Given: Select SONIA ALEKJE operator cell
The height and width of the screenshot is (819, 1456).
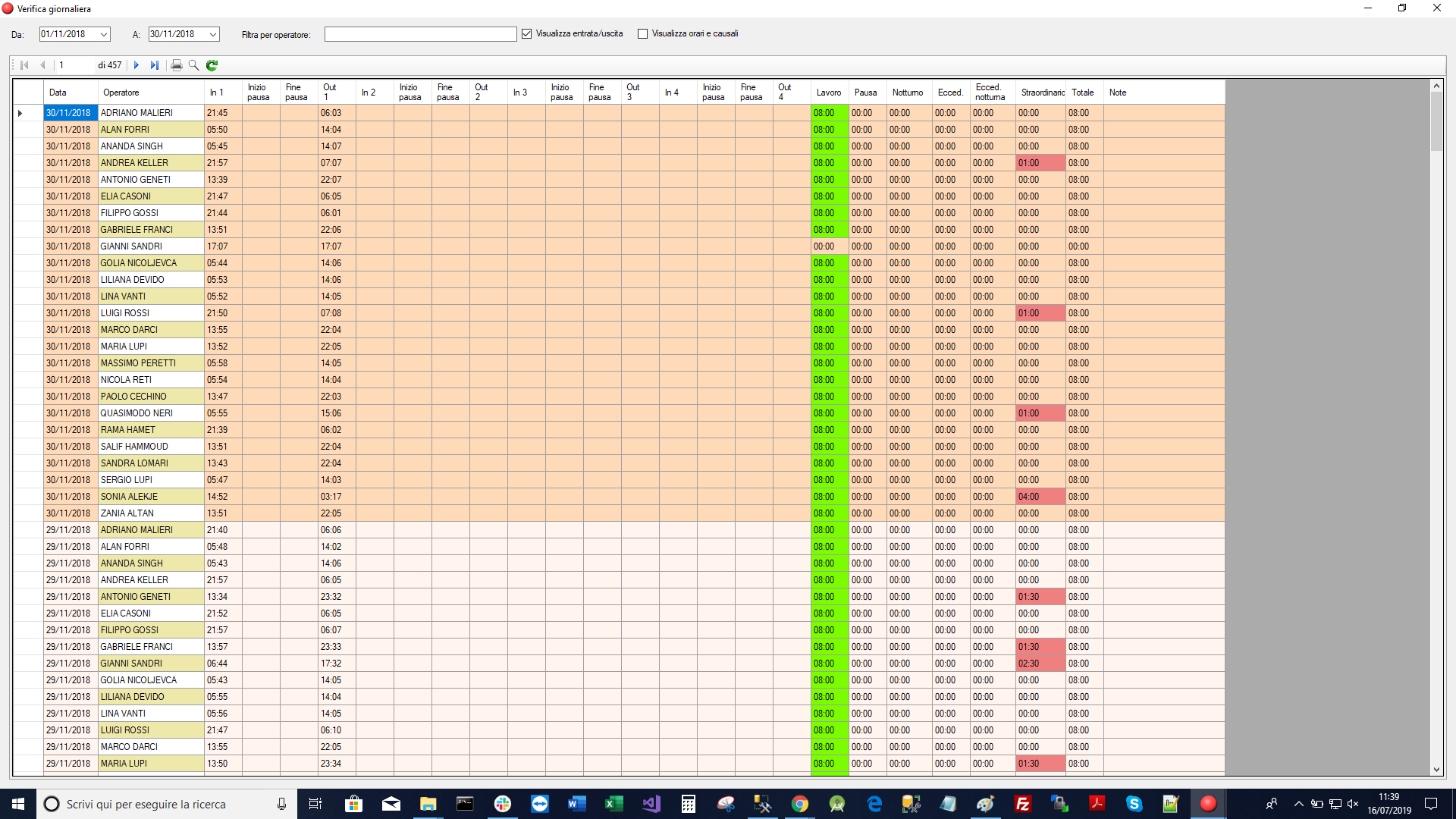Looking at the screenshot, I should (x=151, y=497).
